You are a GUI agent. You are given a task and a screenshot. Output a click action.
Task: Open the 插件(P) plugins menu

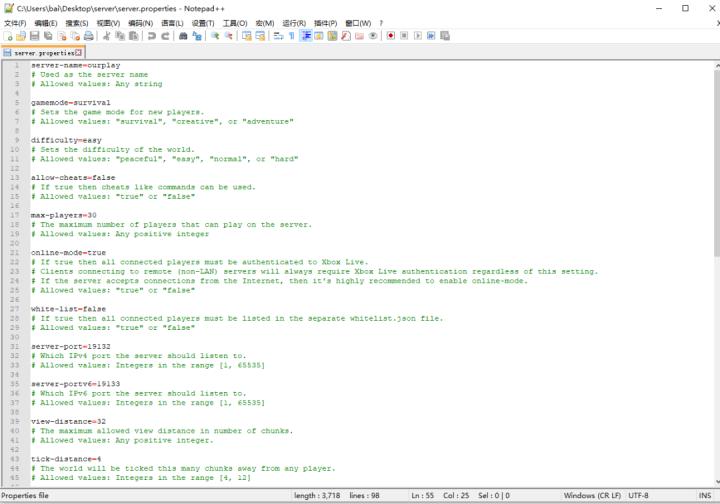click(x=325, y=23)
